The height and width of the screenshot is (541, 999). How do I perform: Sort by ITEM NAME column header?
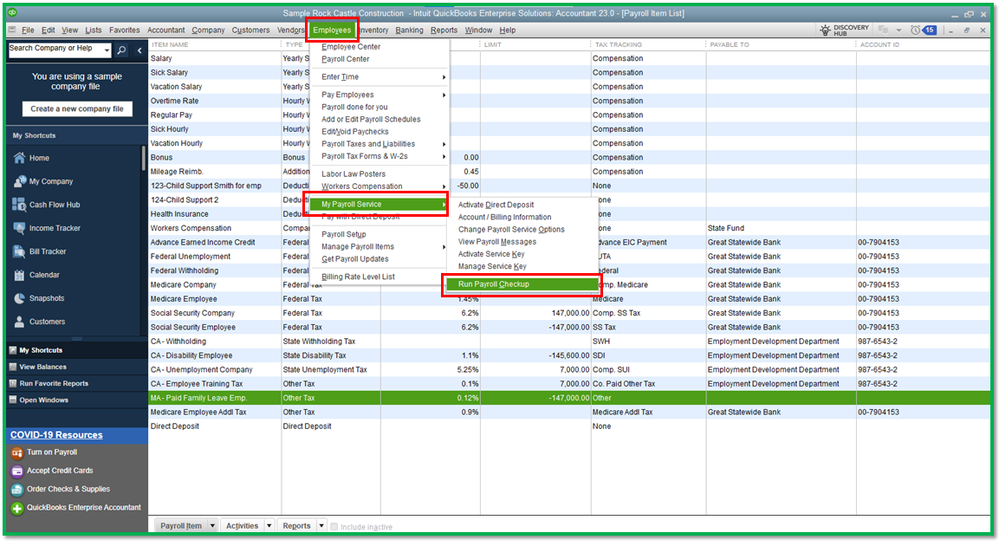[x=170, y=45]
